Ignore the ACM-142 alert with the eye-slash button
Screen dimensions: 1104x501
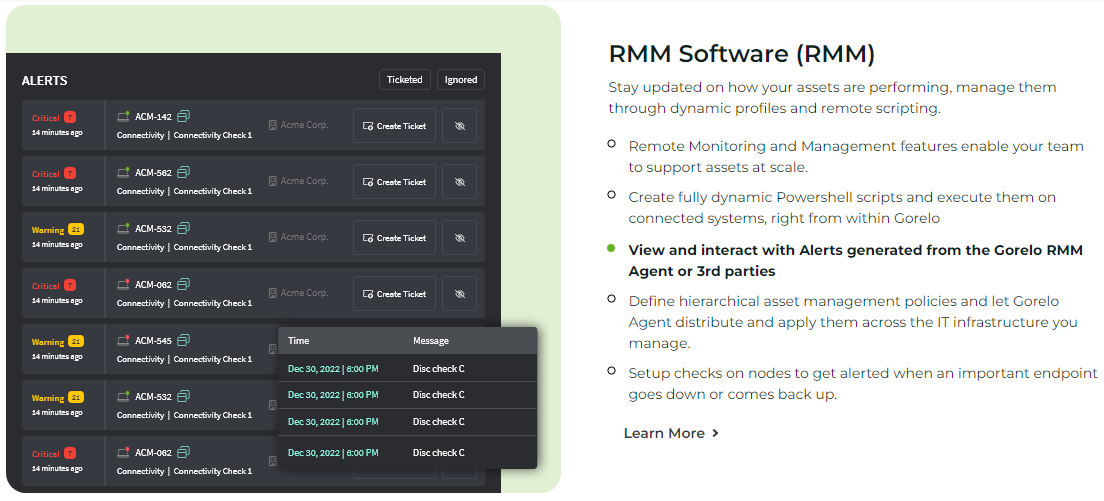[x=460, y=126]
